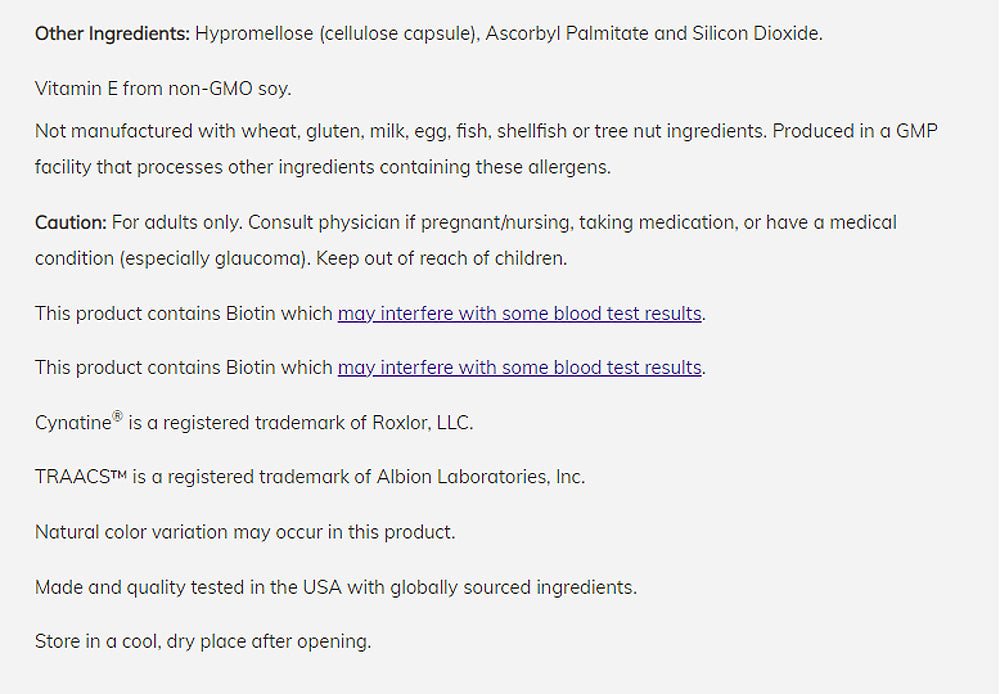1000x694 pixels.
Task: Click the 'Store in a cool, dry place' line
Action: 203,641
